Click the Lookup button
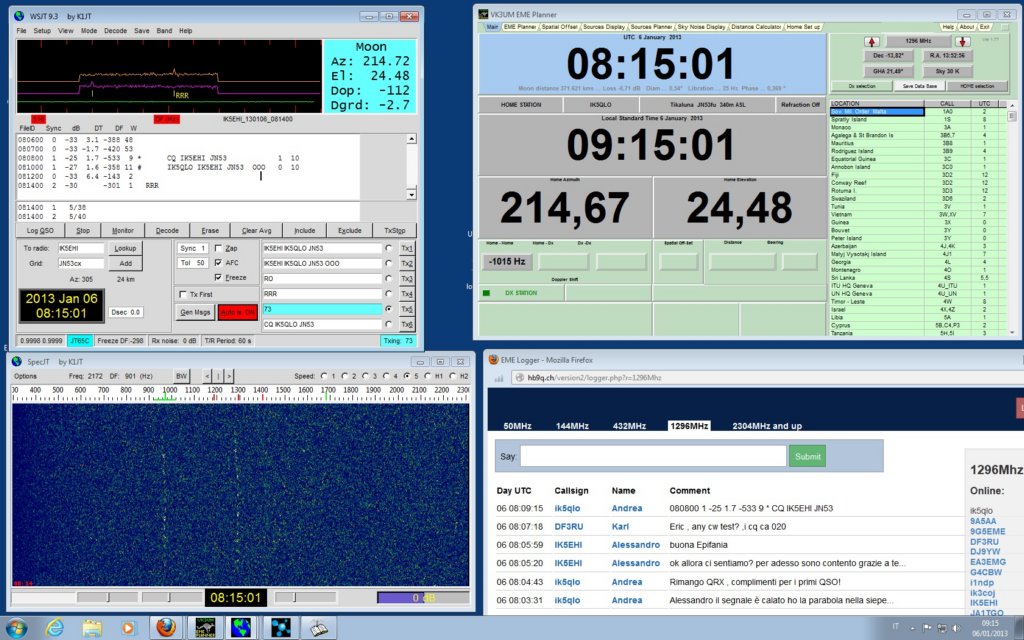Image resolution: width=1024 pixels, height=640 pixels. point(125,248)
